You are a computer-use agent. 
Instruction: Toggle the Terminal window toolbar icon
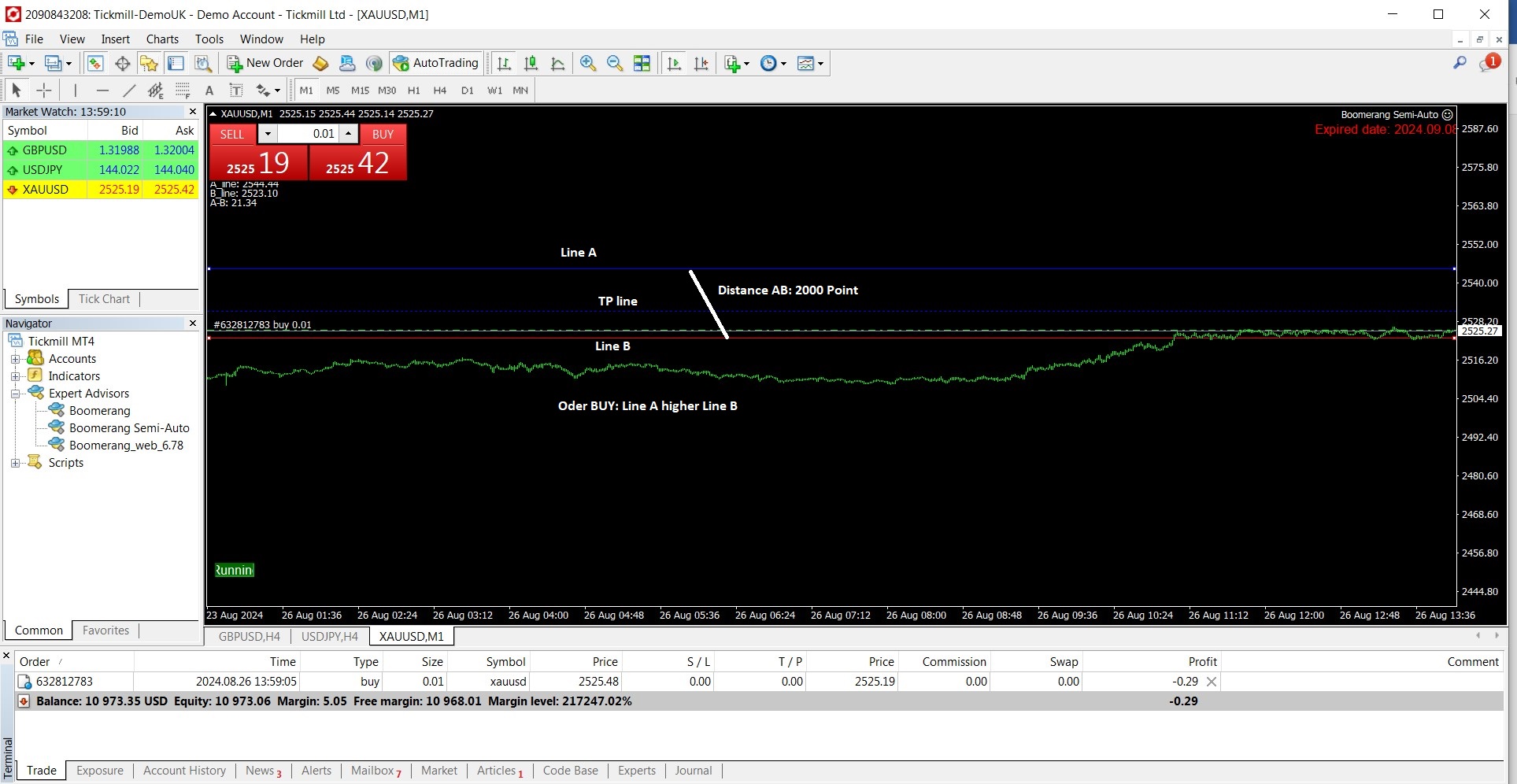[176, 63]
